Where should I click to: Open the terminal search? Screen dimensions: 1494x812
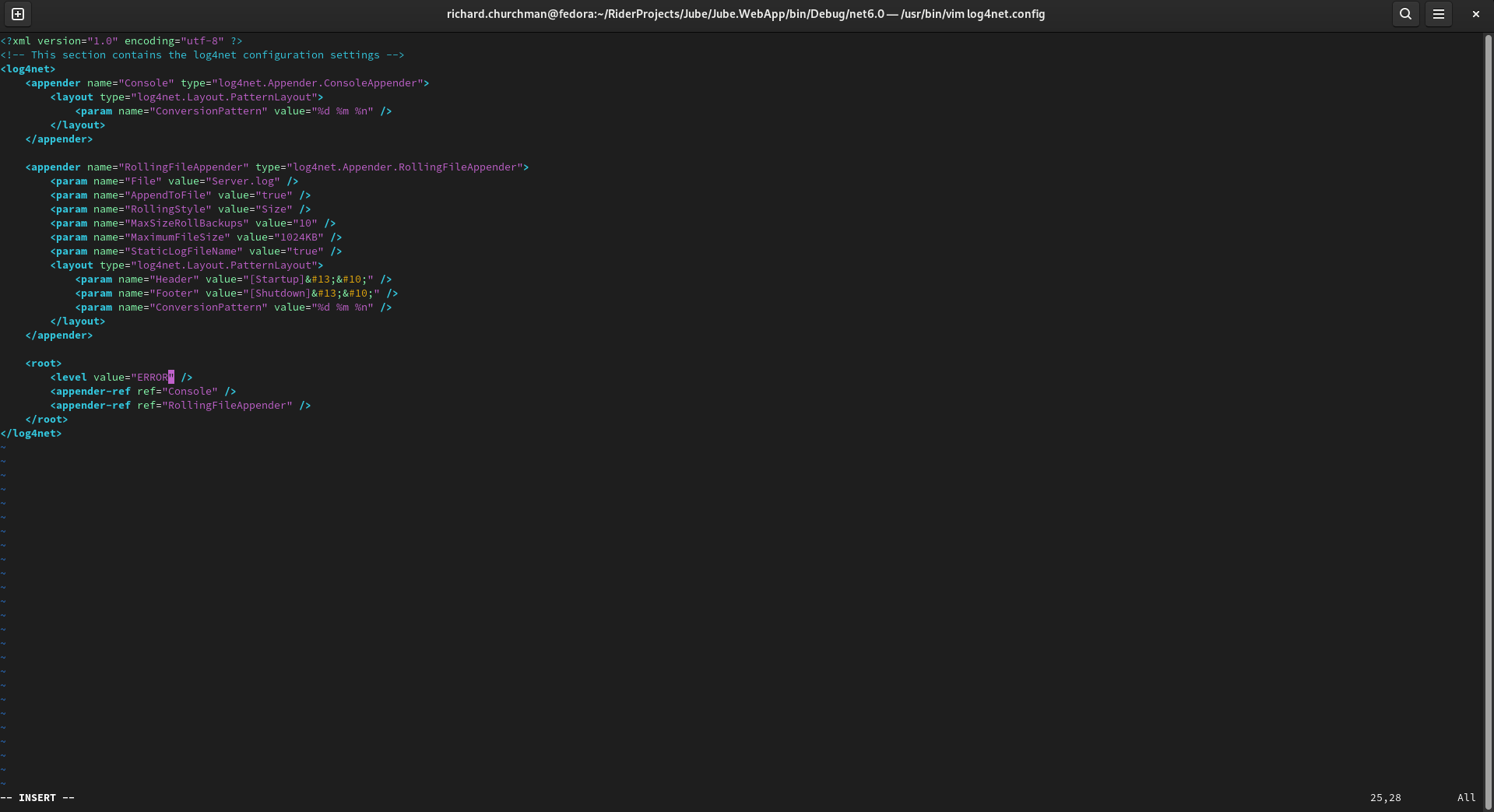point(1405,14)
